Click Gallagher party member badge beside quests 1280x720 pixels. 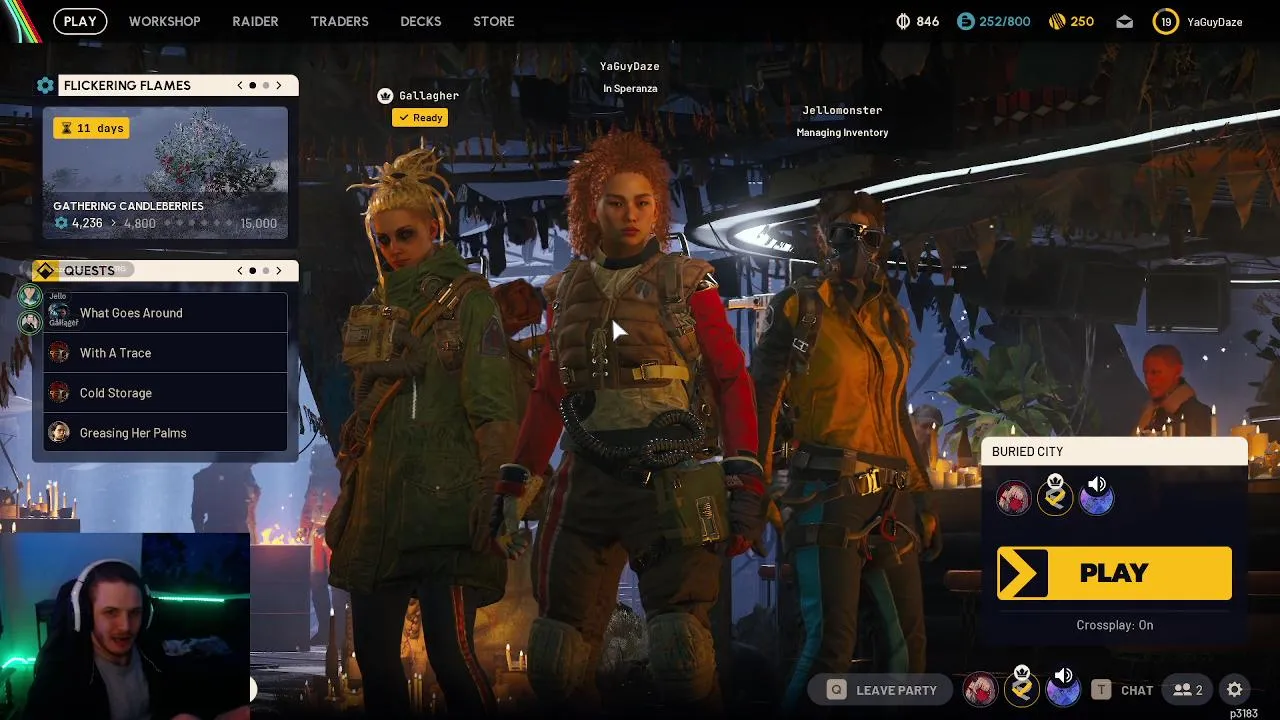30,322
